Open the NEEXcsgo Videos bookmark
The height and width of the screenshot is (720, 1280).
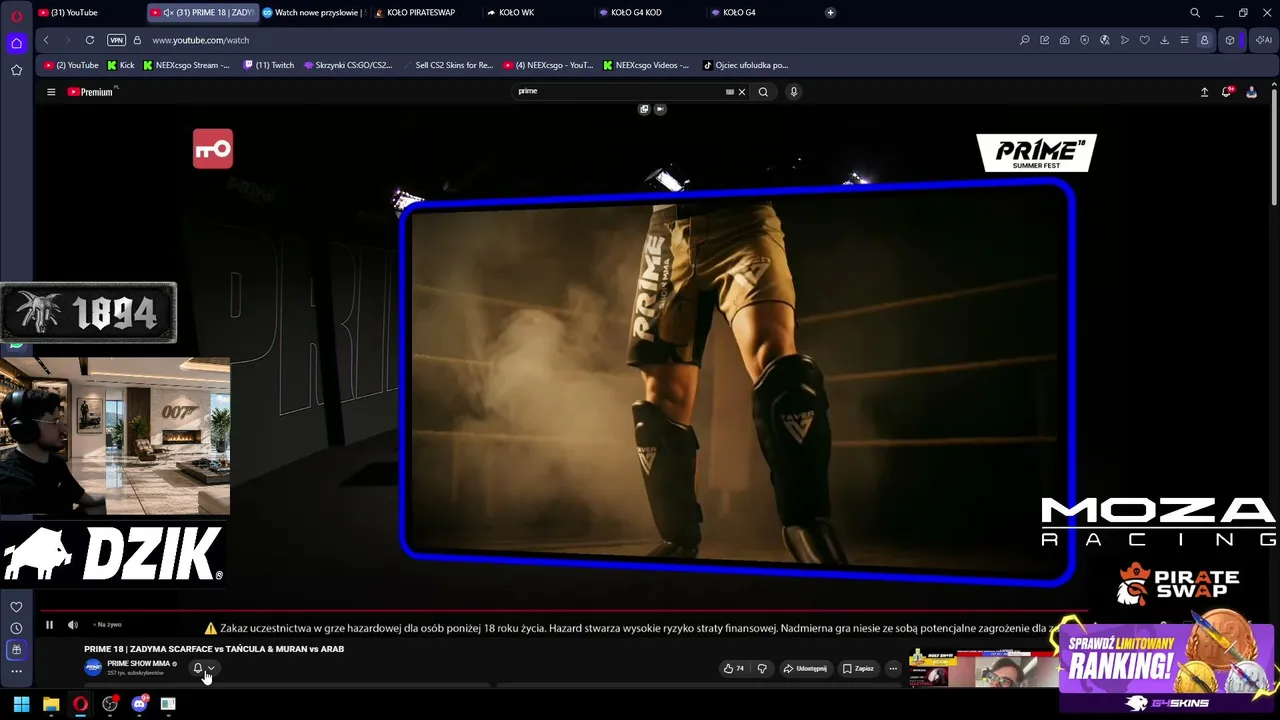click(646, 65)
